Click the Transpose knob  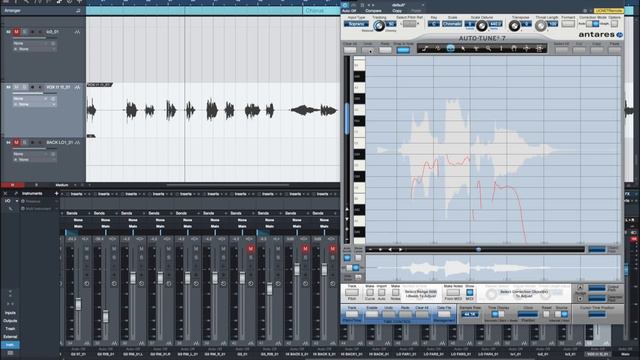(x=514, y=26)
